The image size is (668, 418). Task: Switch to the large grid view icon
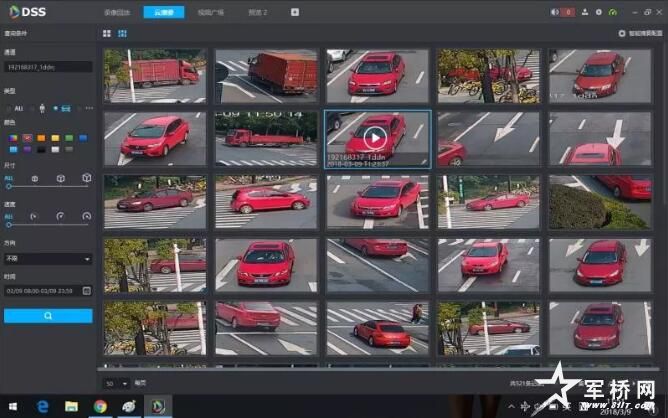tap(107, 33)
